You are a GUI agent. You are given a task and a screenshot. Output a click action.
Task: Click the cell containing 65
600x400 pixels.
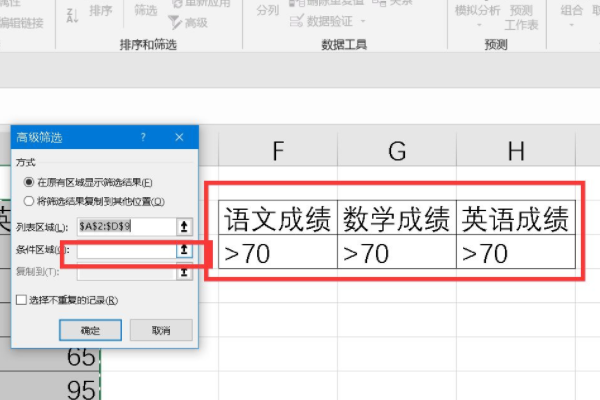tap(81, 357)
